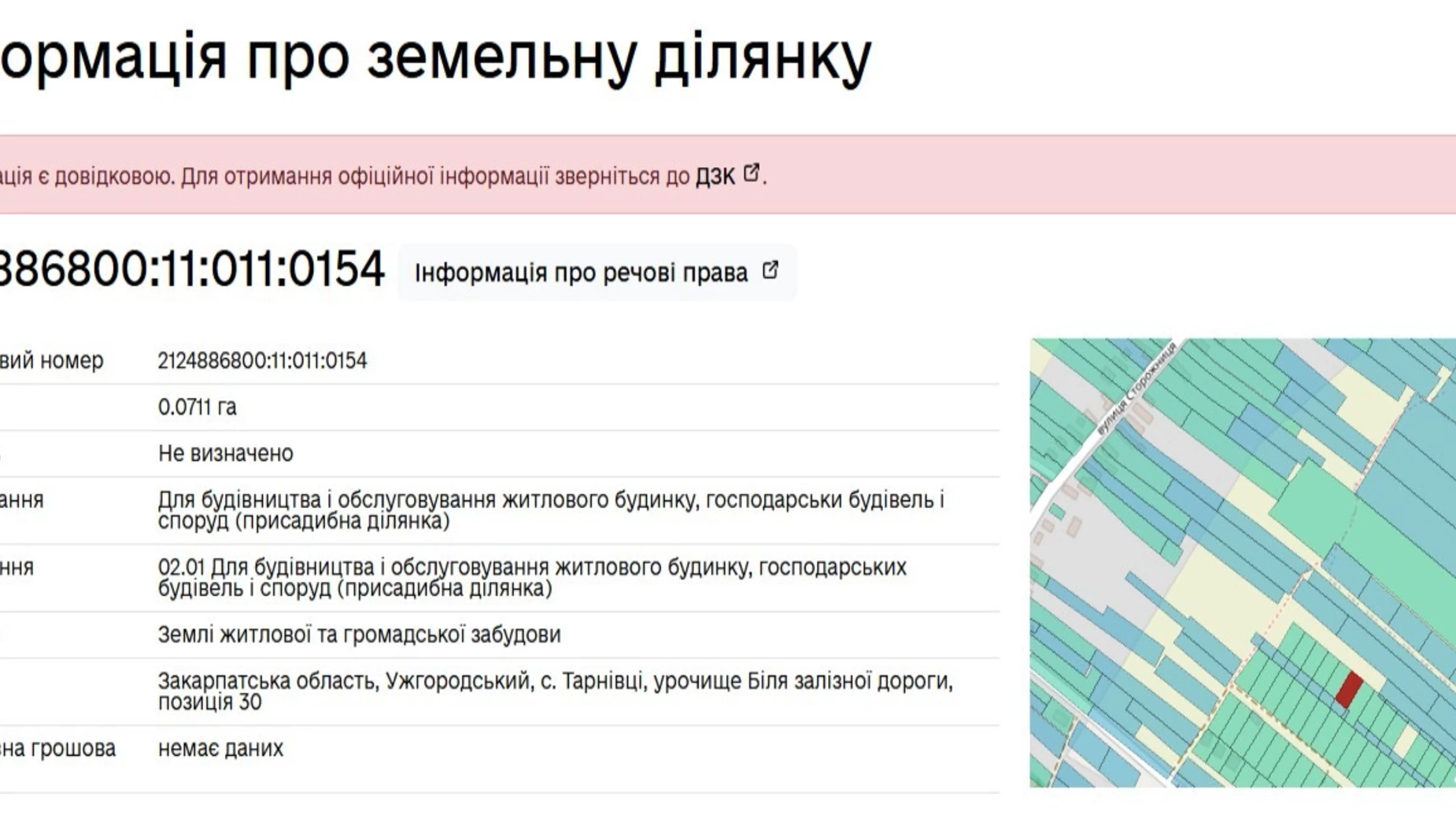The image size is (1456, 819).
Task: Select the red highlighted parcel on map
Action: (x=1349, y=689)
